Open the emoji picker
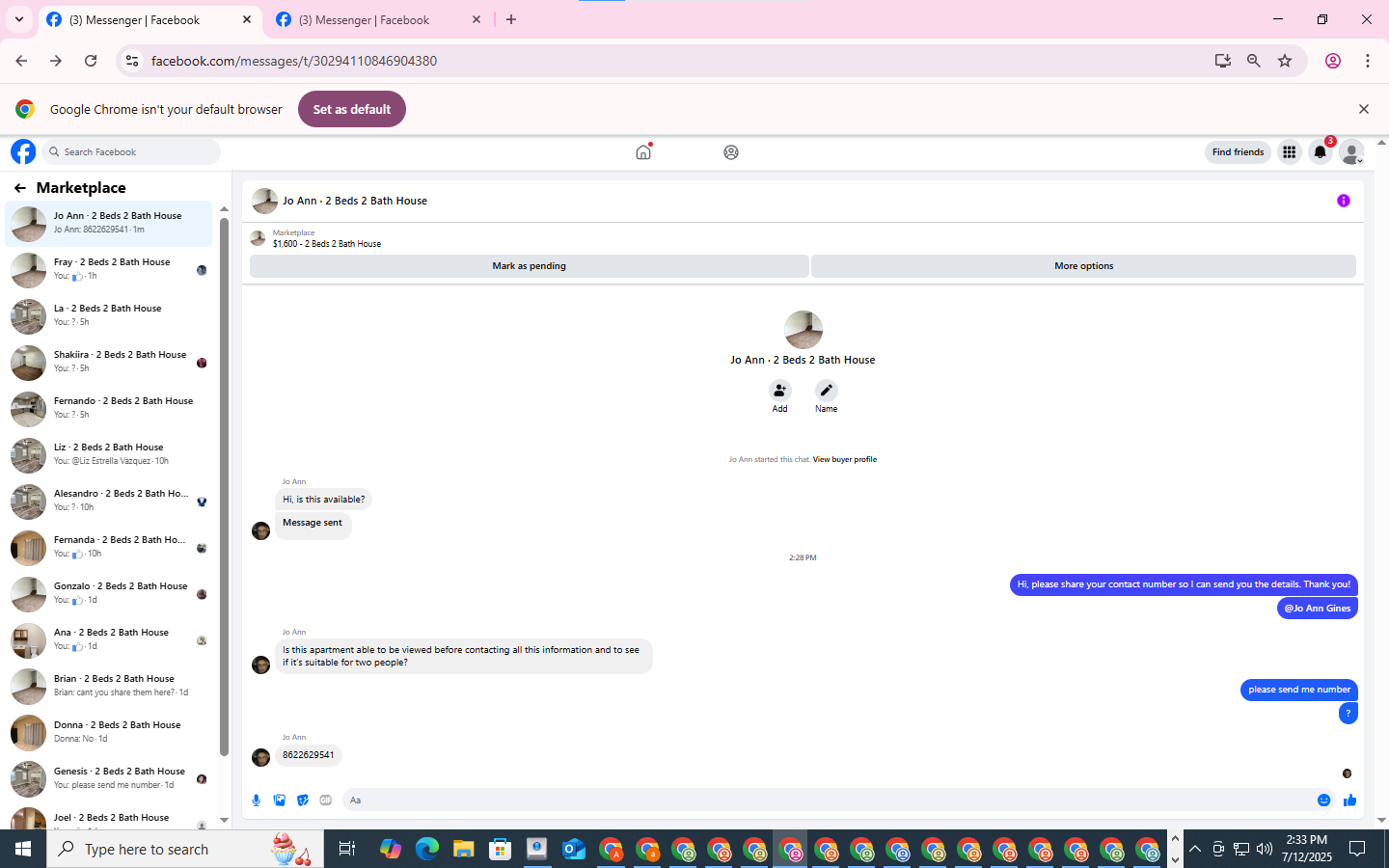Viewport: 1389px width, 868px height. pos(1324,800)
